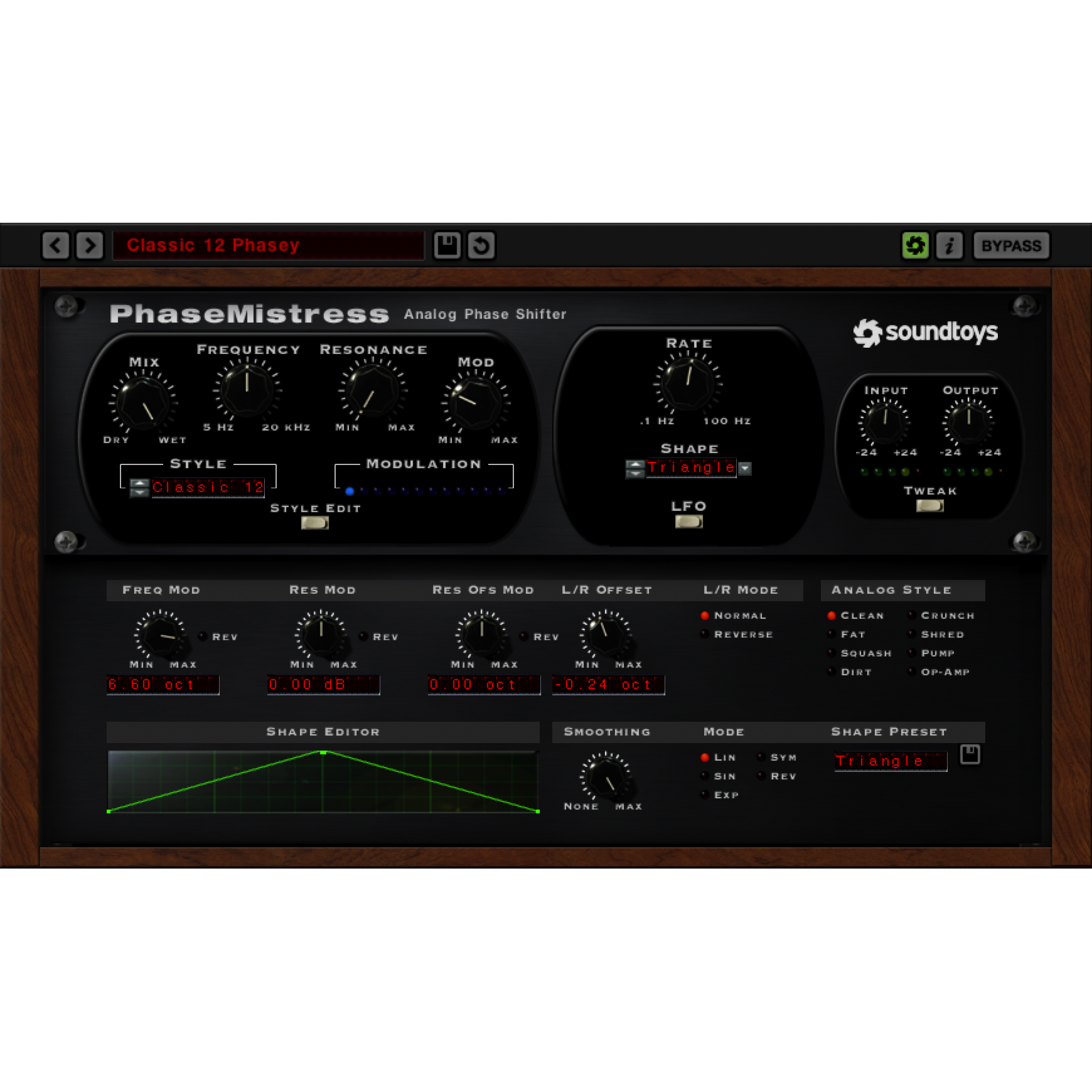
Task: Save shape preset with small floppy icon
Action: 970,754
